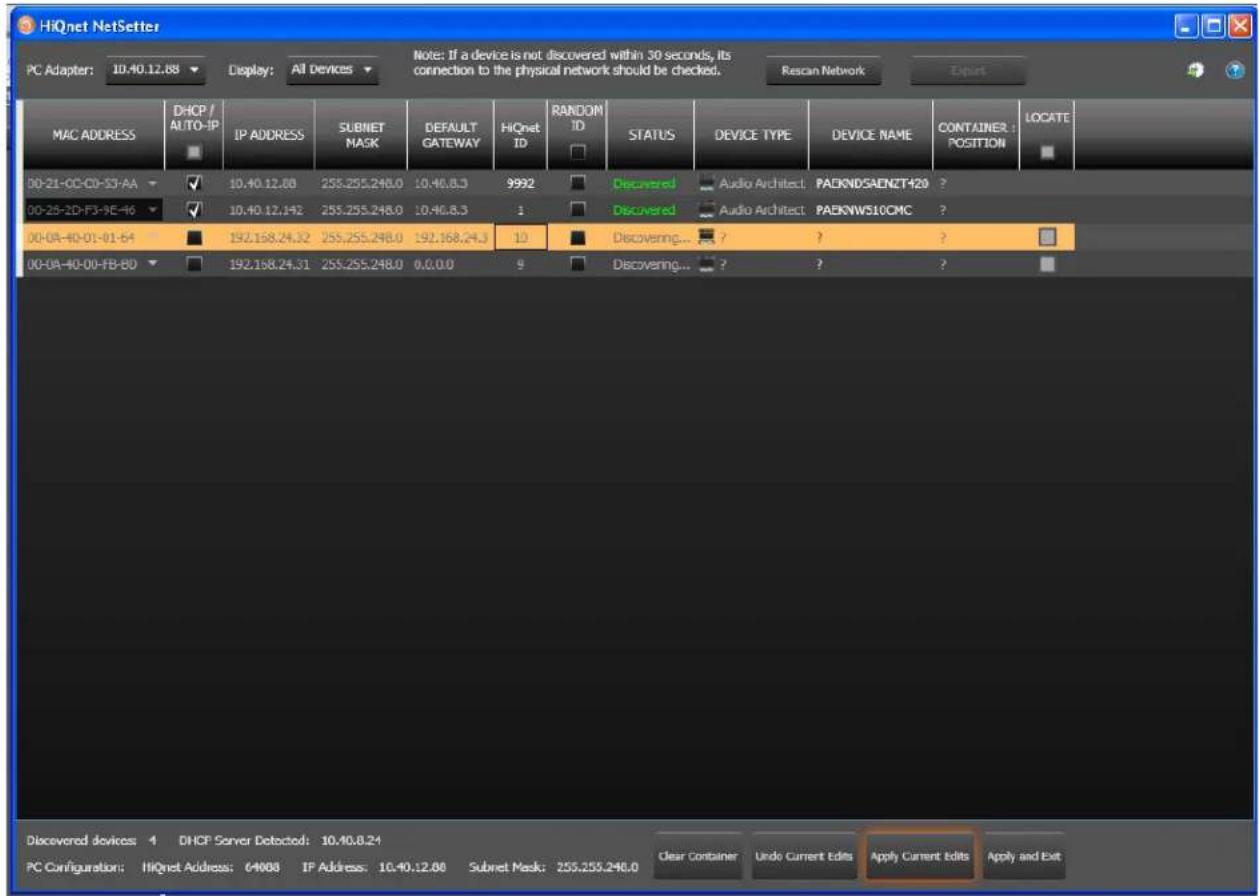This screenshot has height=896, width=1259.
Task: Select device name PAEKNDSAENZT420
Action: 870,185
